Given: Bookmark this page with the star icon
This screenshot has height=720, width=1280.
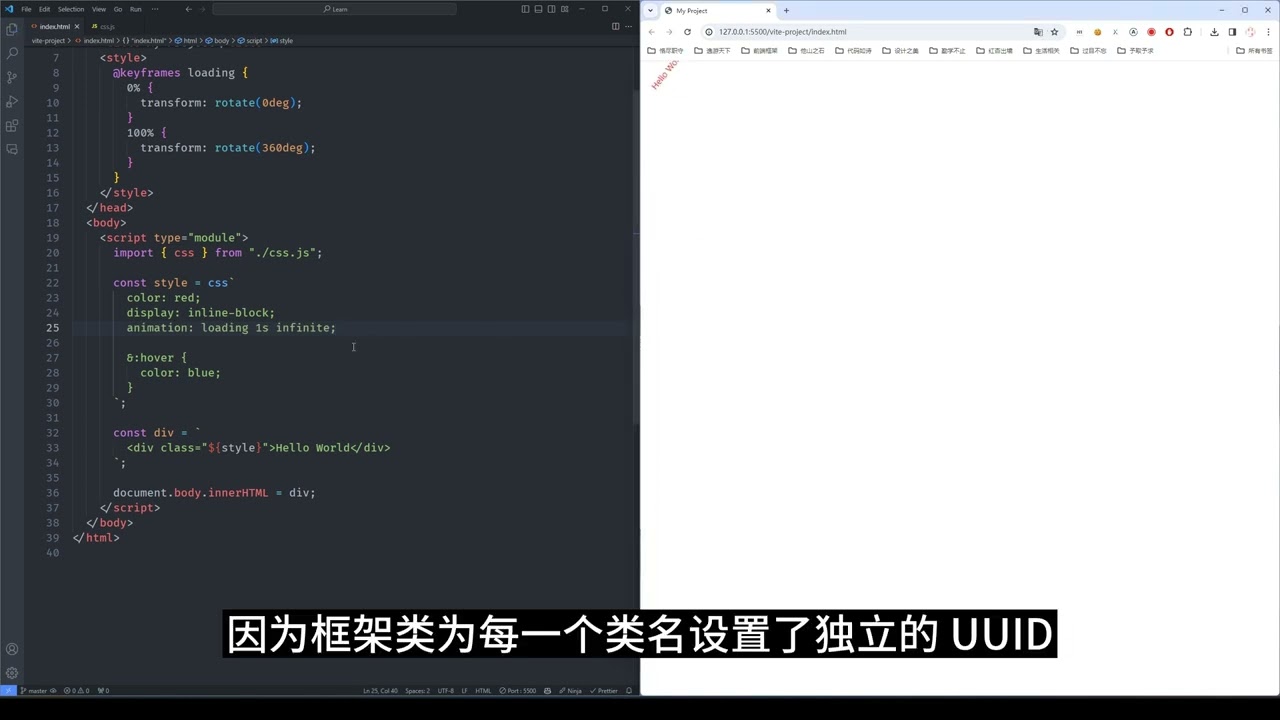Looking at the screenshot, I should point(1054,32).
